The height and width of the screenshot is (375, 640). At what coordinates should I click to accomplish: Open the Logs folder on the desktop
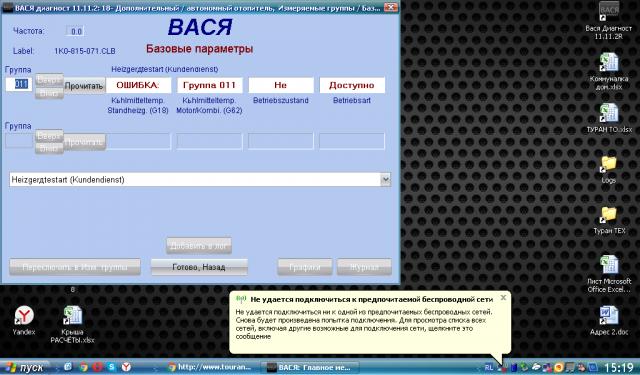[x=609, y=169]
